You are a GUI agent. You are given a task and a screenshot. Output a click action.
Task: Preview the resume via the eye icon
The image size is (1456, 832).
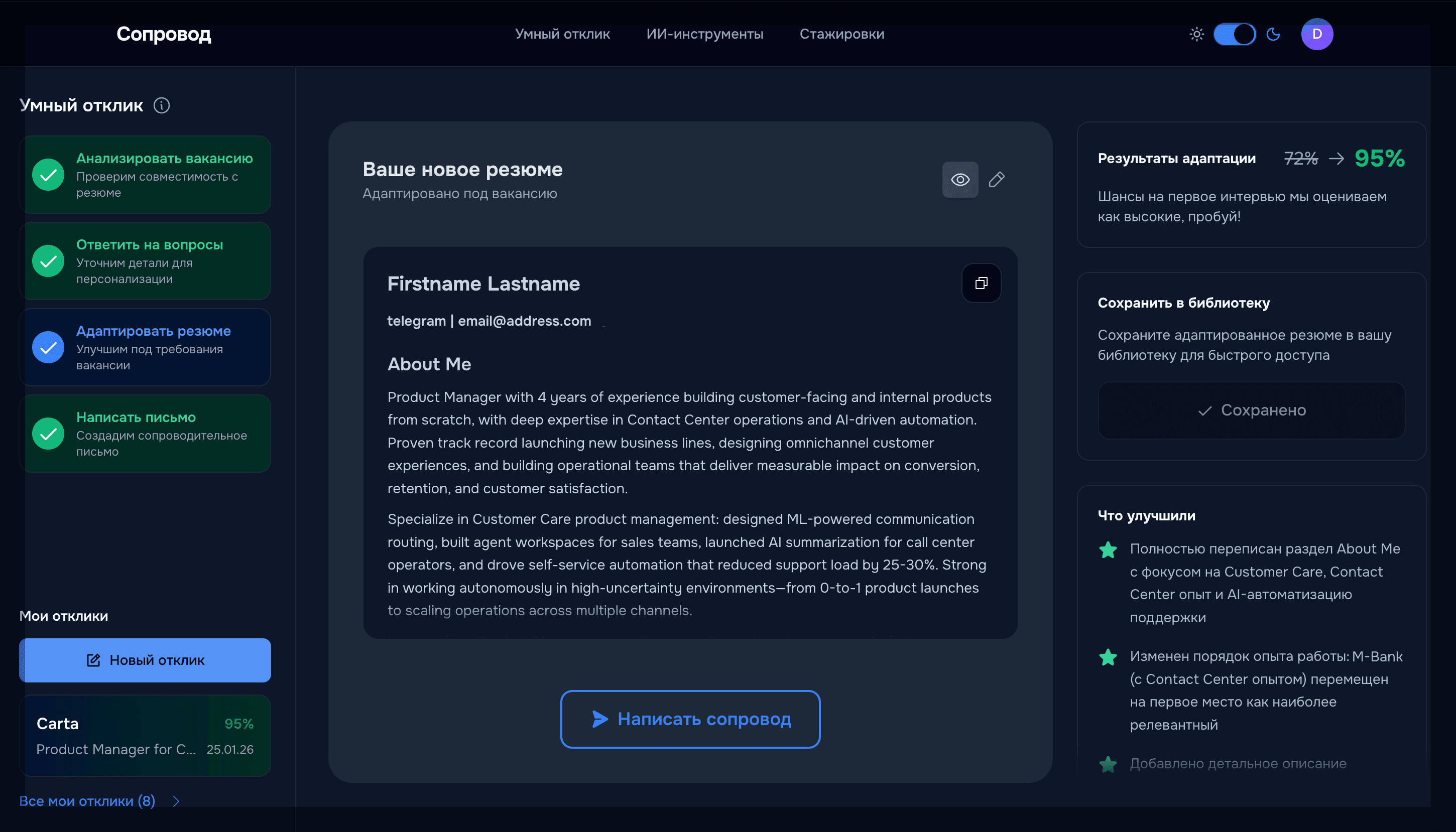pyautogui.click(x=959, y=180)
